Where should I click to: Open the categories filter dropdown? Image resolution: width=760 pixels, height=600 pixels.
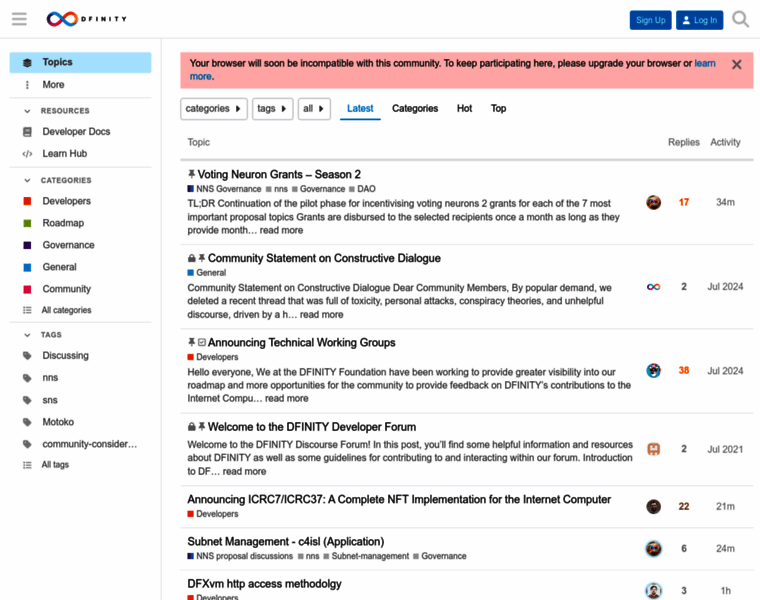click(x=214, y=109)
